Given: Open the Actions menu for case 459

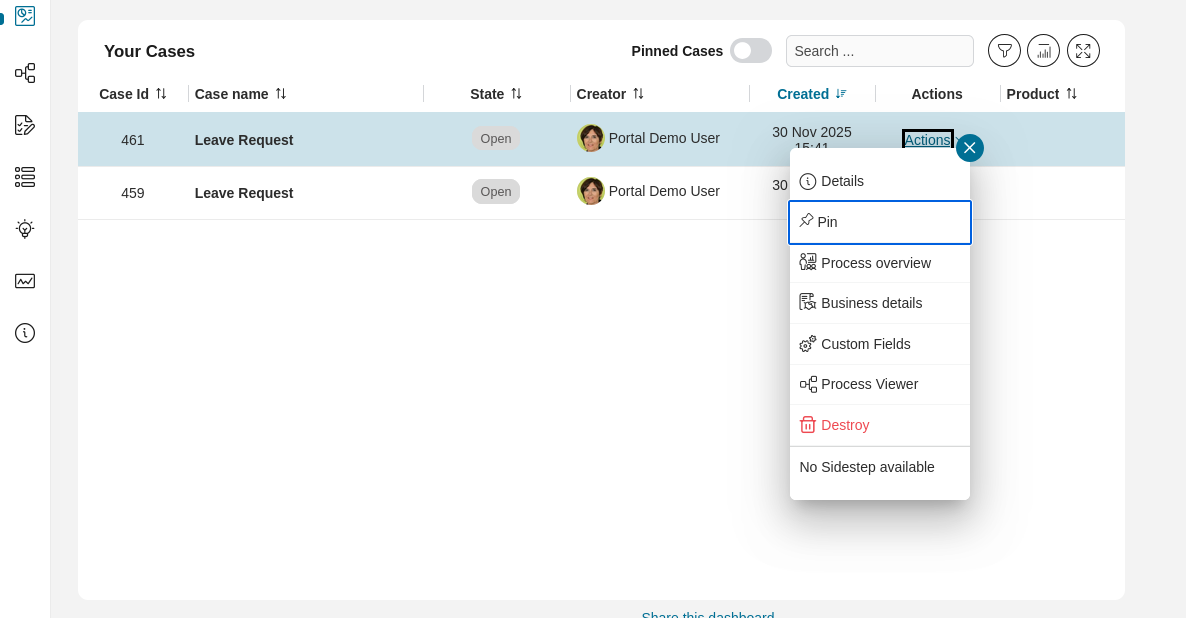Looking at the screenshot, I should coord(927,191).
